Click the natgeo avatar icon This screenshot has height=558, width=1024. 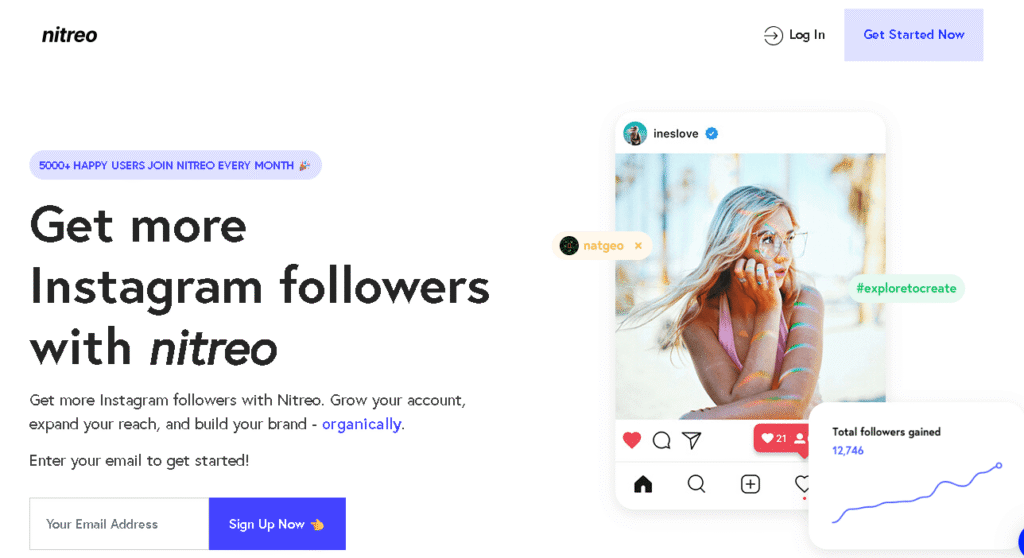(569, 246)
